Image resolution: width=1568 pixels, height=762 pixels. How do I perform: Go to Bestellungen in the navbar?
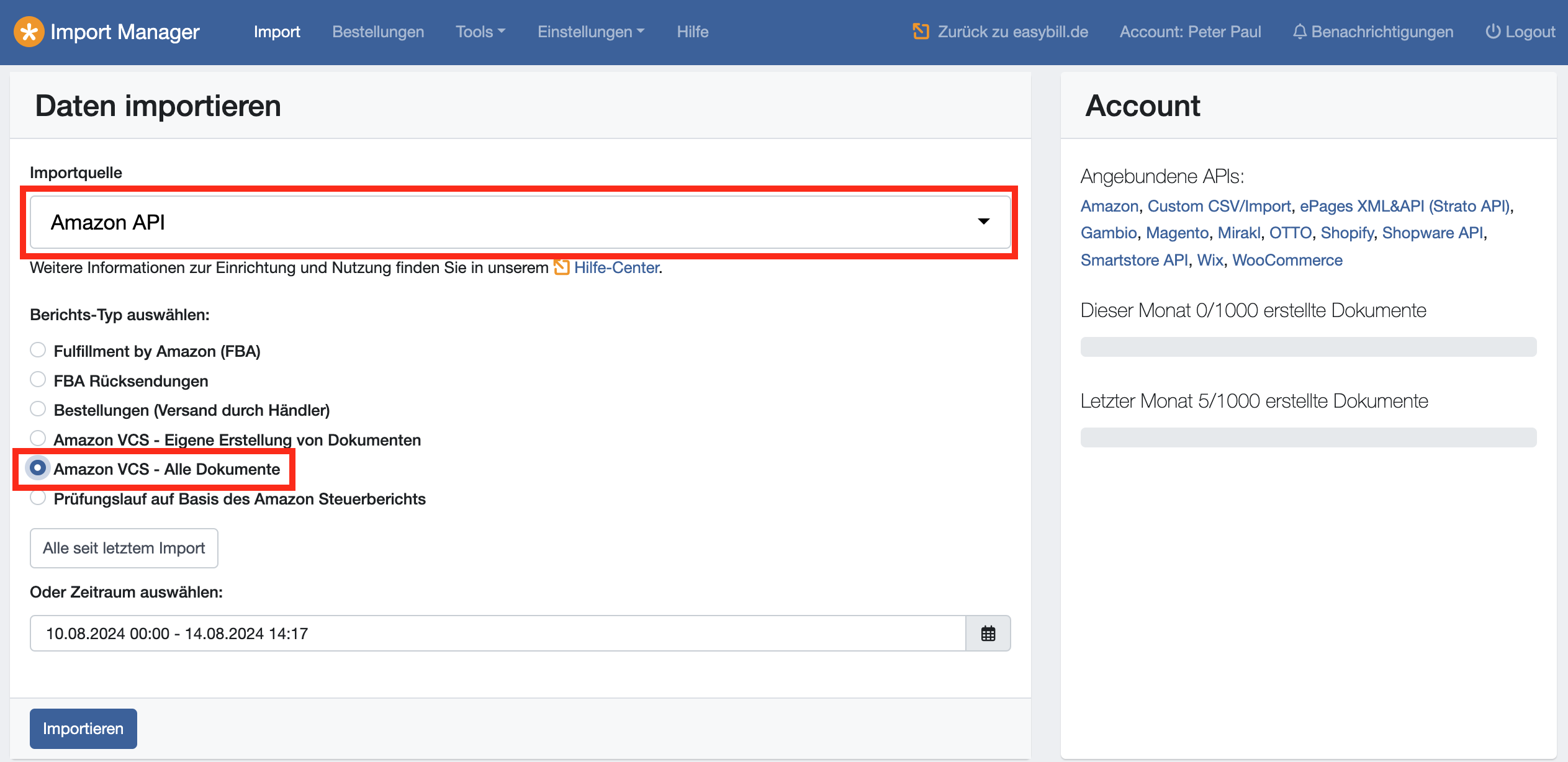[378, 32]
